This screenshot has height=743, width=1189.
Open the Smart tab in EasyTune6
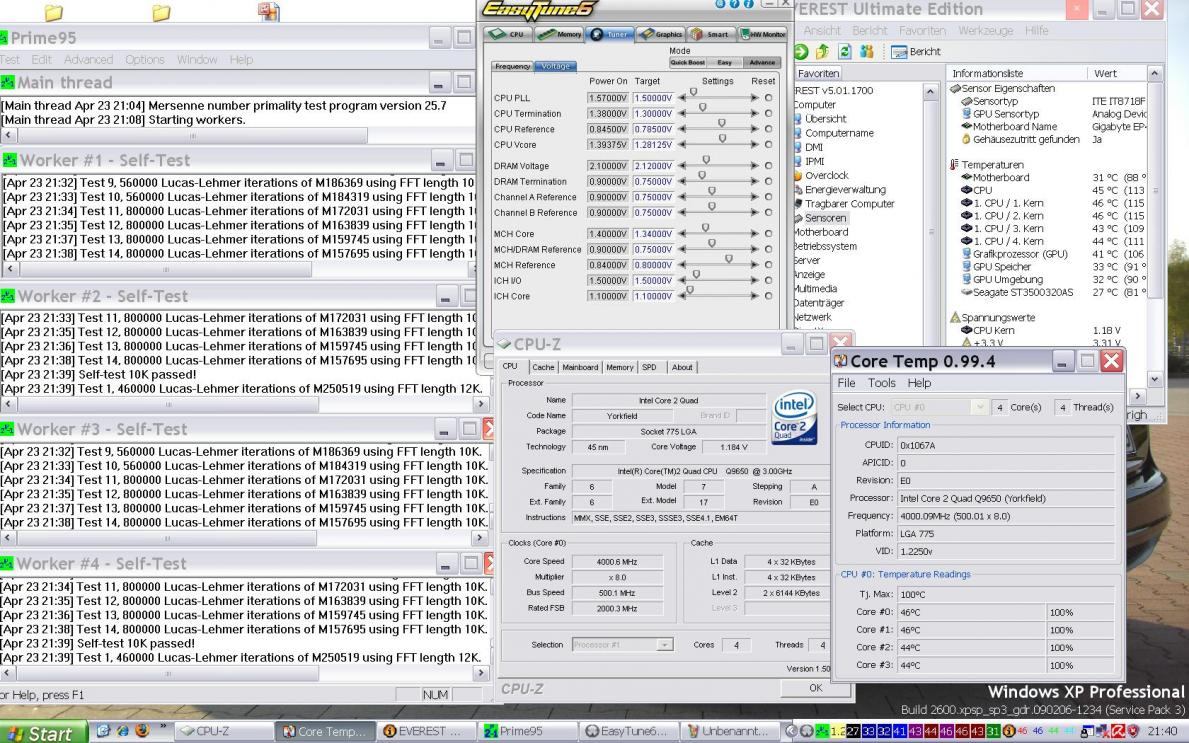coord(711,34)
